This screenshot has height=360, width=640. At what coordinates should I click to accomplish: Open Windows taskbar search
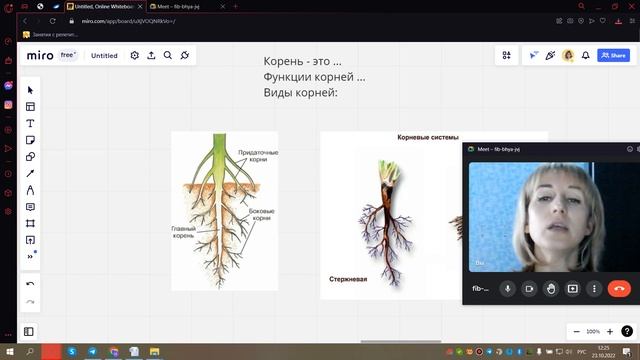[x=30, y=351]
